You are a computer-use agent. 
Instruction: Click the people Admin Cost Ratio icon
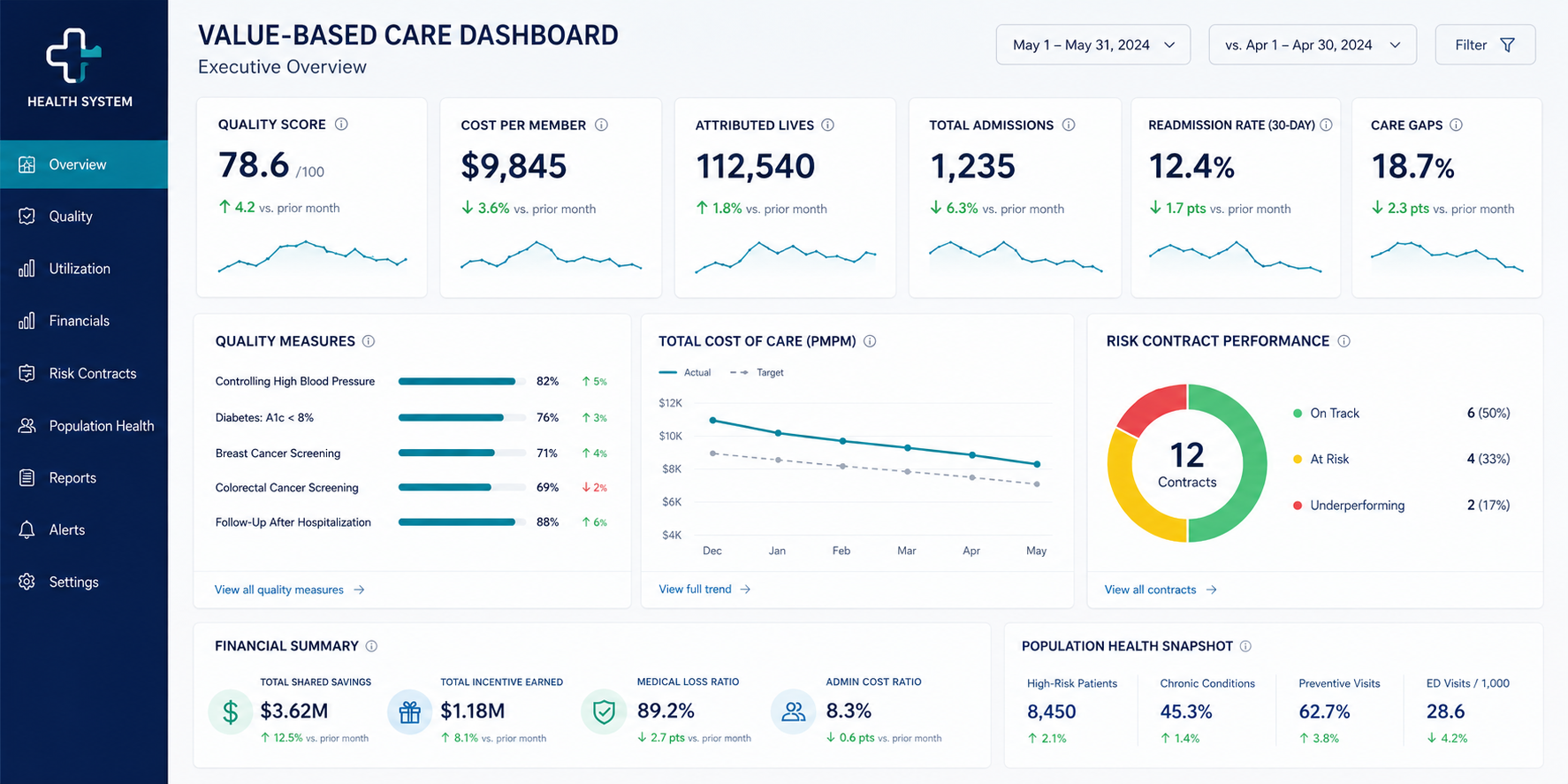[794, 712]
